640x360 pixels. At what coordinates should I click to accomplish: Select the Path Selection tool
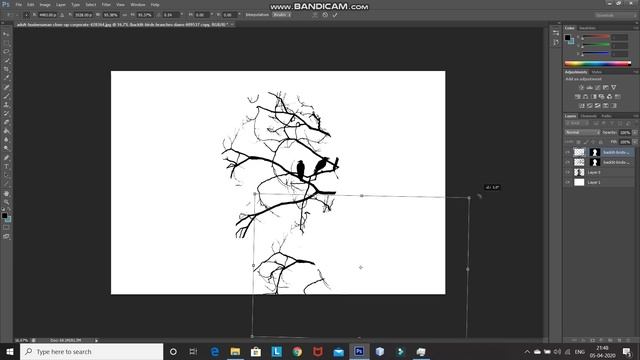(x=6, y=175)
